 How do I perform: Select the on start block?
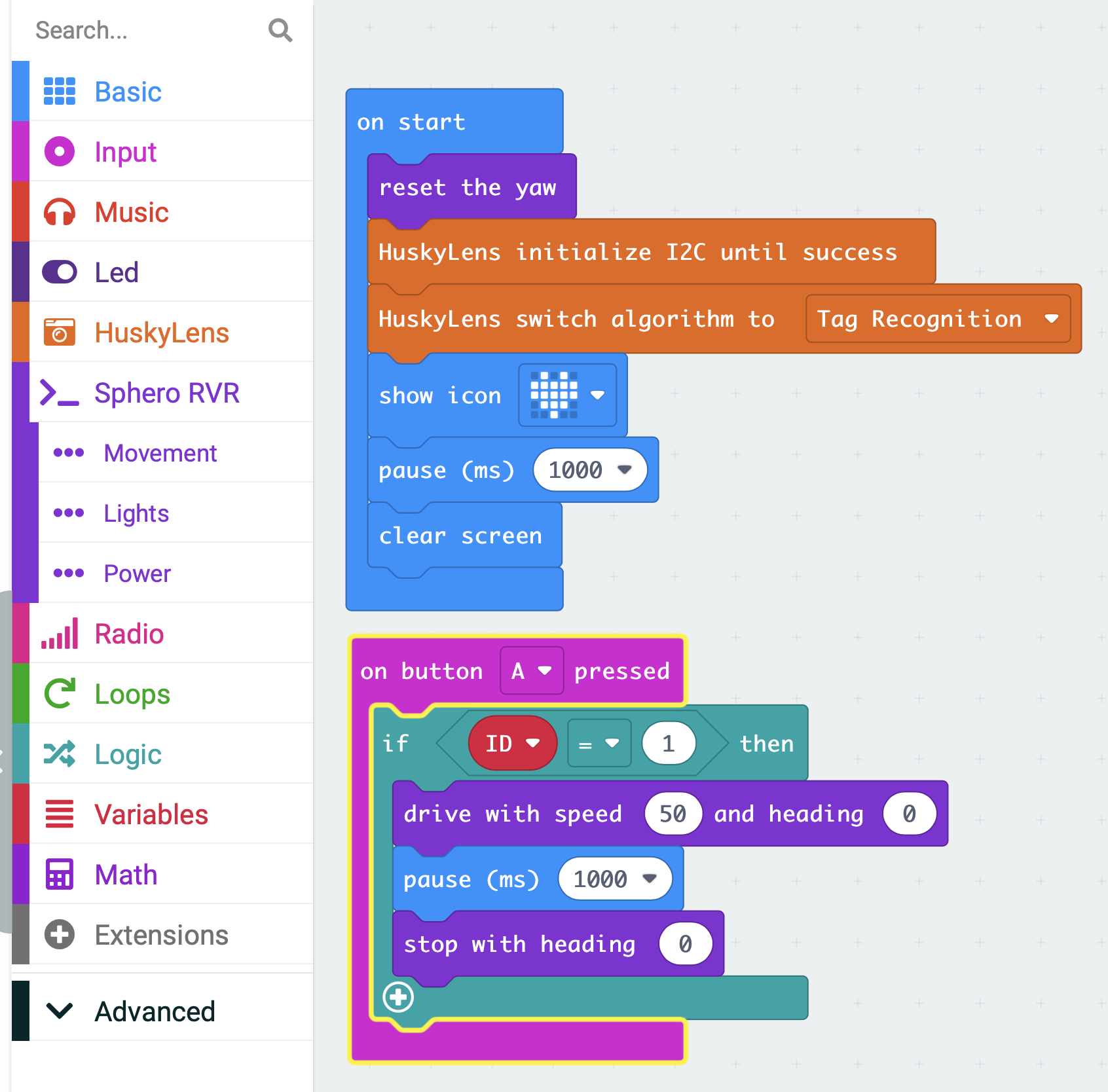click(411, 122)
